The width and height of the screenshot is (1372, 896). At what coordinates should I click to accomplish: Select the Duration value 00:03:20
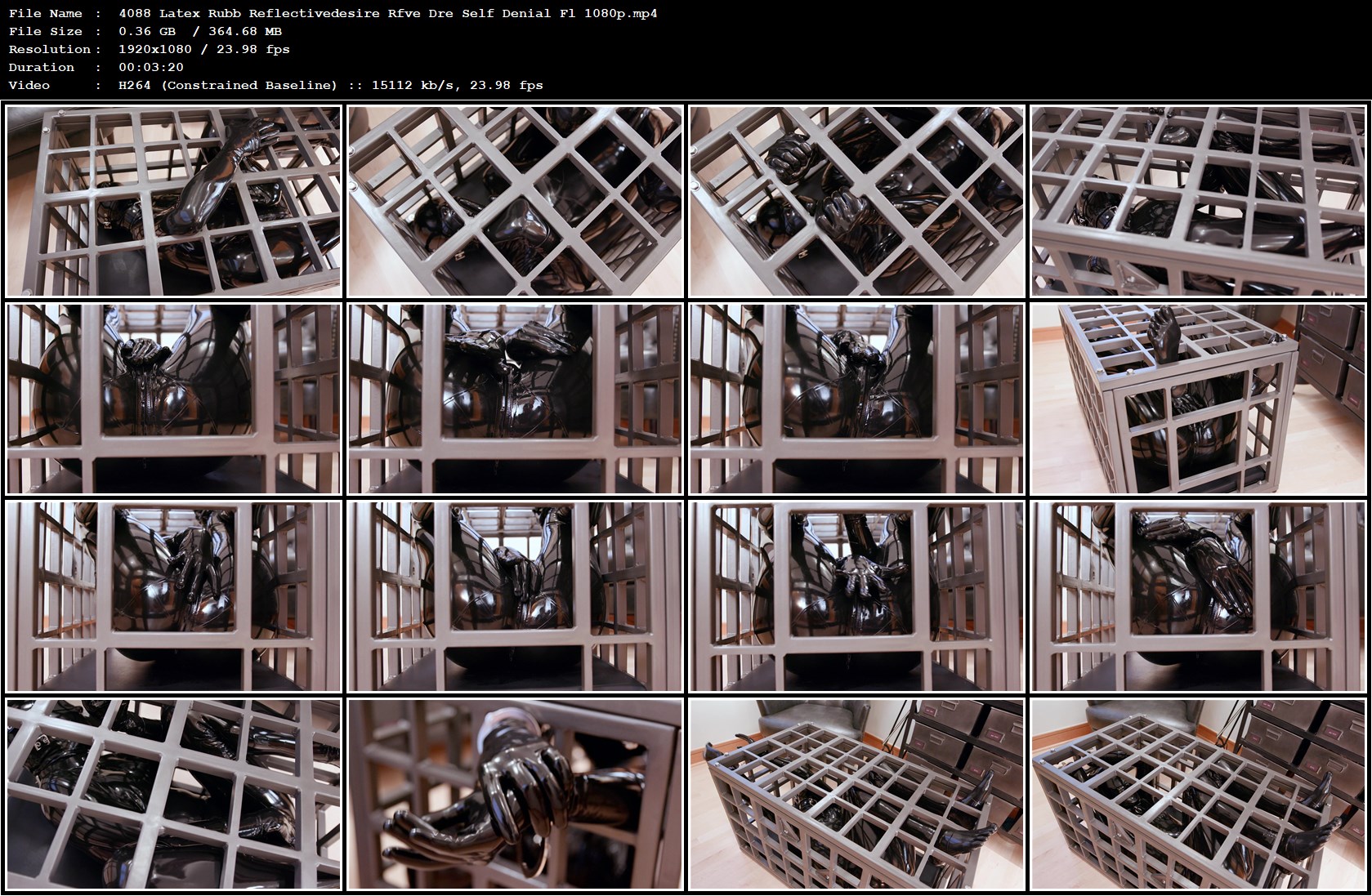coord(151,67)
